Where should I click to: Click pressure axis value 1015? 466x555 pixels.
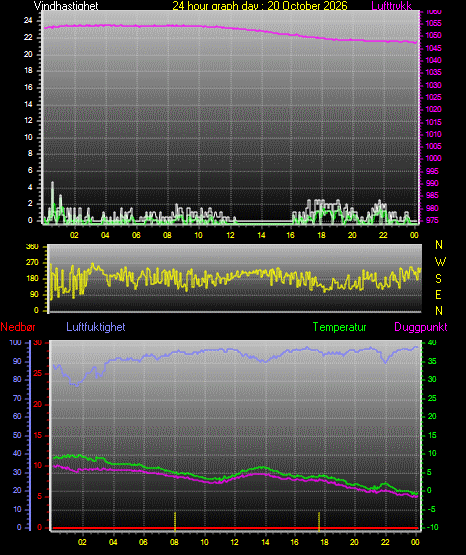(433, 122)
